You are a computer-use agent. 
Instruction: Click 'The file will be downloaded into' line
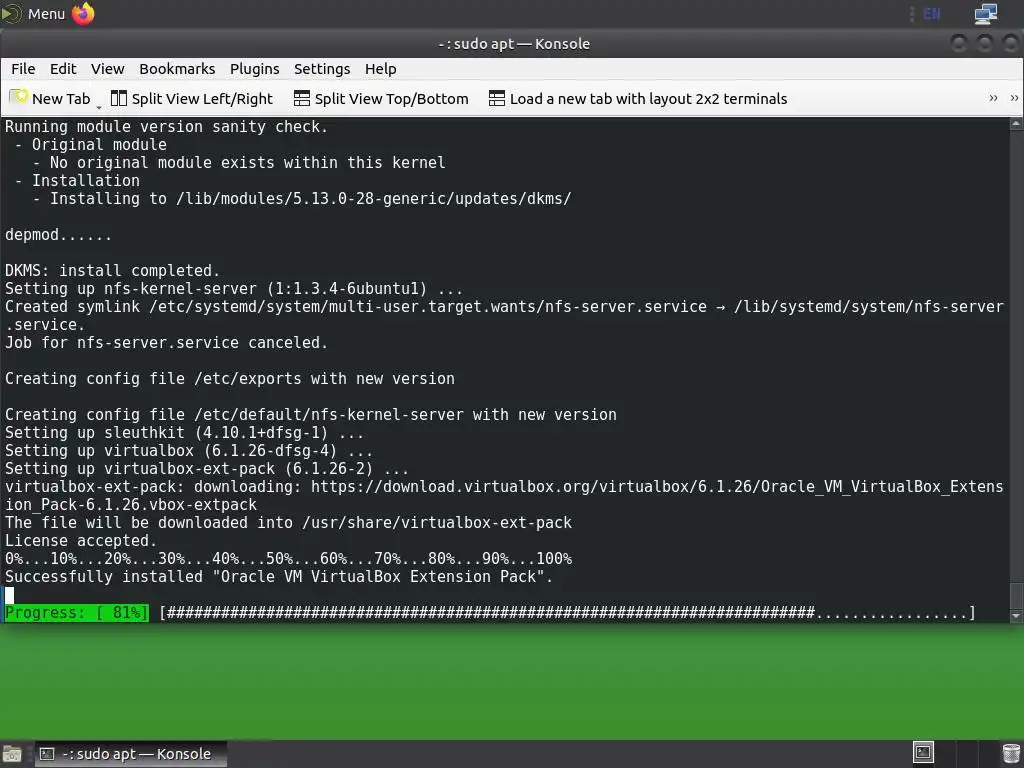point(288,523)
